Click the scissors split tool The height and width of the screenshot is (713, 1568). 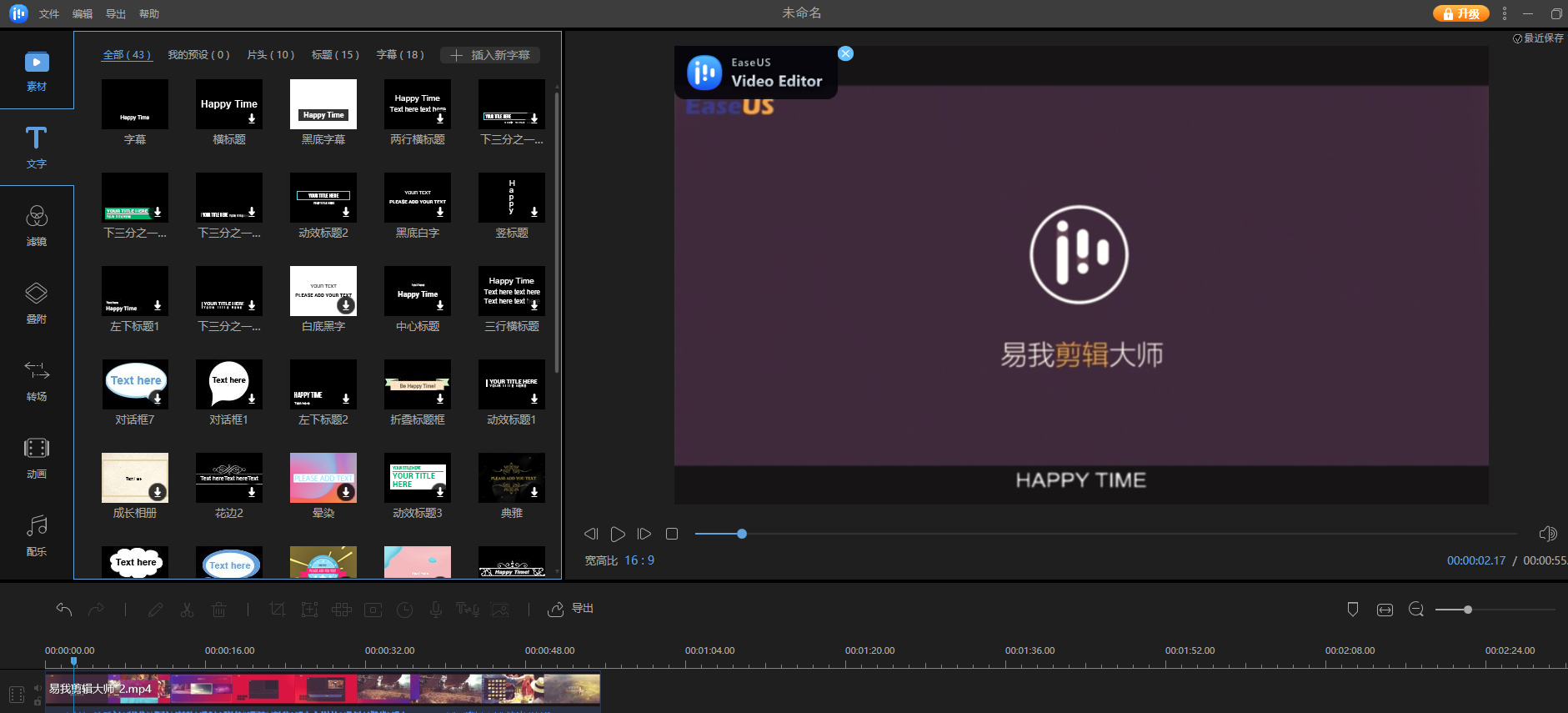point(187,610)
